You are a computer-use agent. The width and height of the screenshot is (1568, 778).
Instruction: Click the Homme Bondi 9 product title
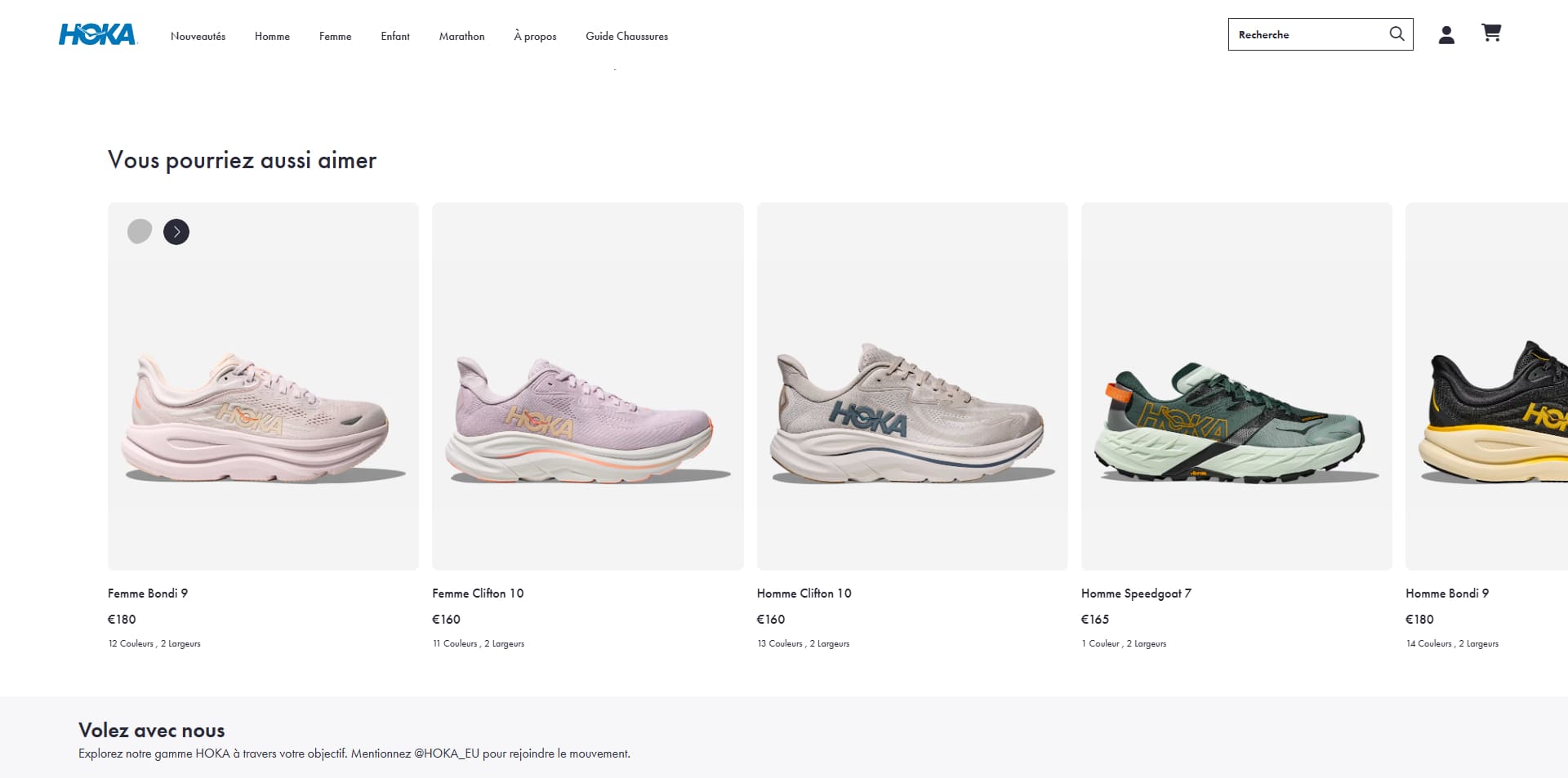1447,594
